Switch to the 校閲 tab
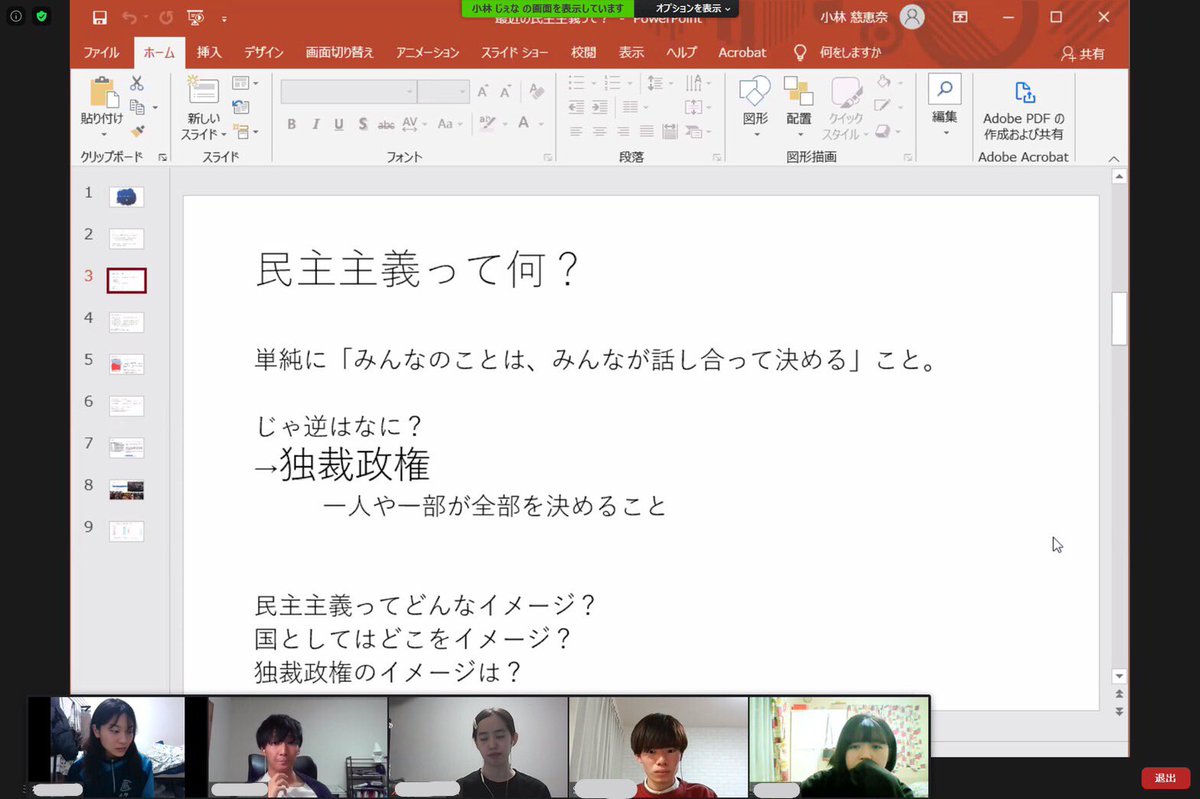 pos(584,53)
